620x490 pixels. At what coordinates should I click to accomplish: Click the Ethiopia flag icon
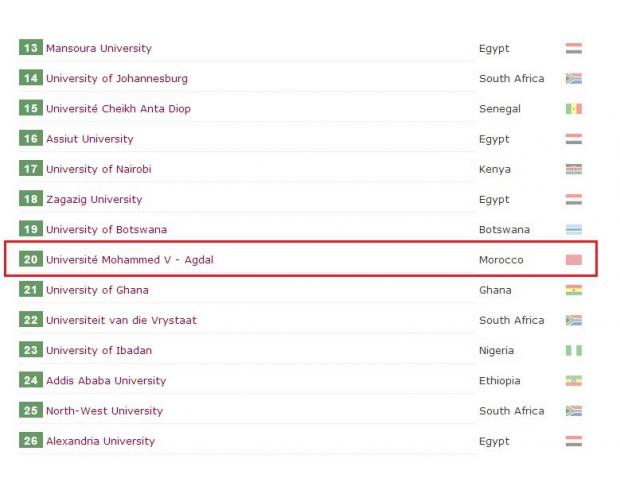click(574, 381)
